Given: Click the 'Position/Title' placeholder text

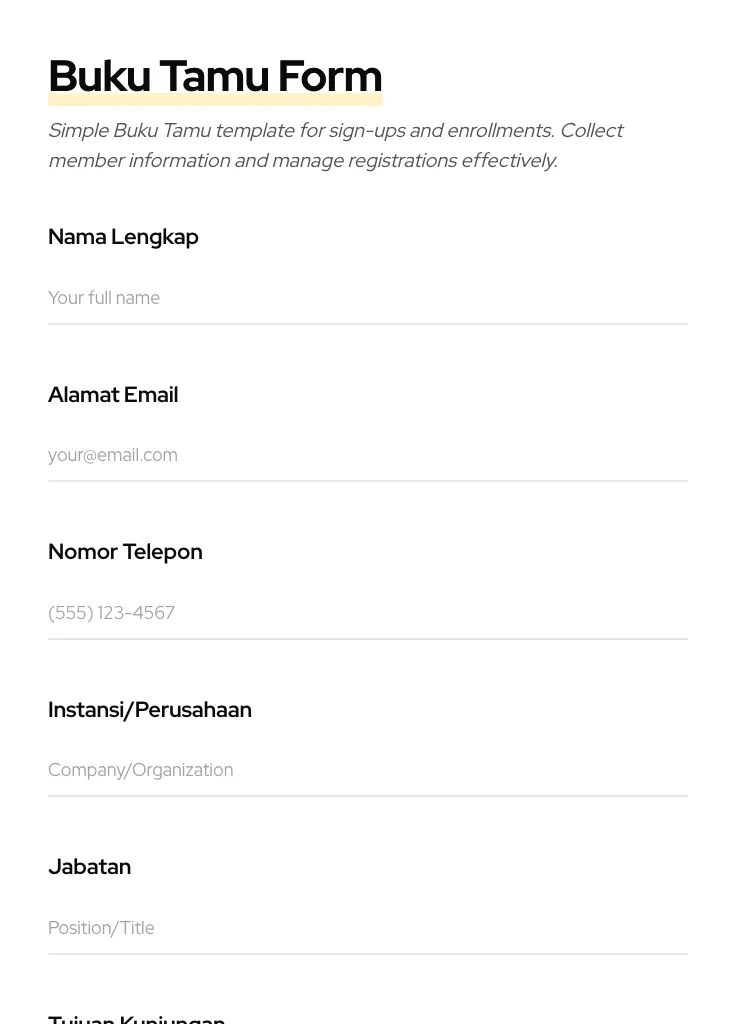Looking at the screenshot, I should point(101,928).
